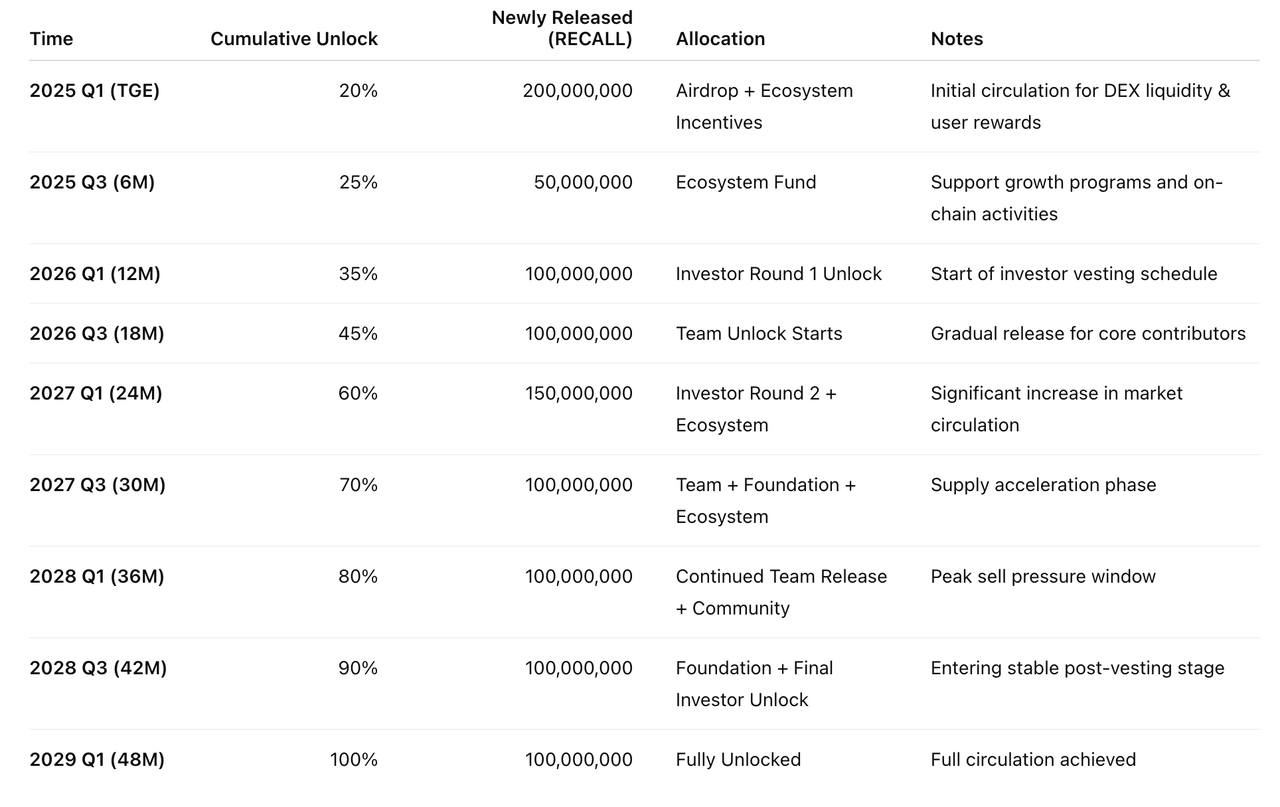Select the Supply acceleration phase note
Viewport: 1280px width, 807px height.
pyautogui.click(x=1043, y=485)
